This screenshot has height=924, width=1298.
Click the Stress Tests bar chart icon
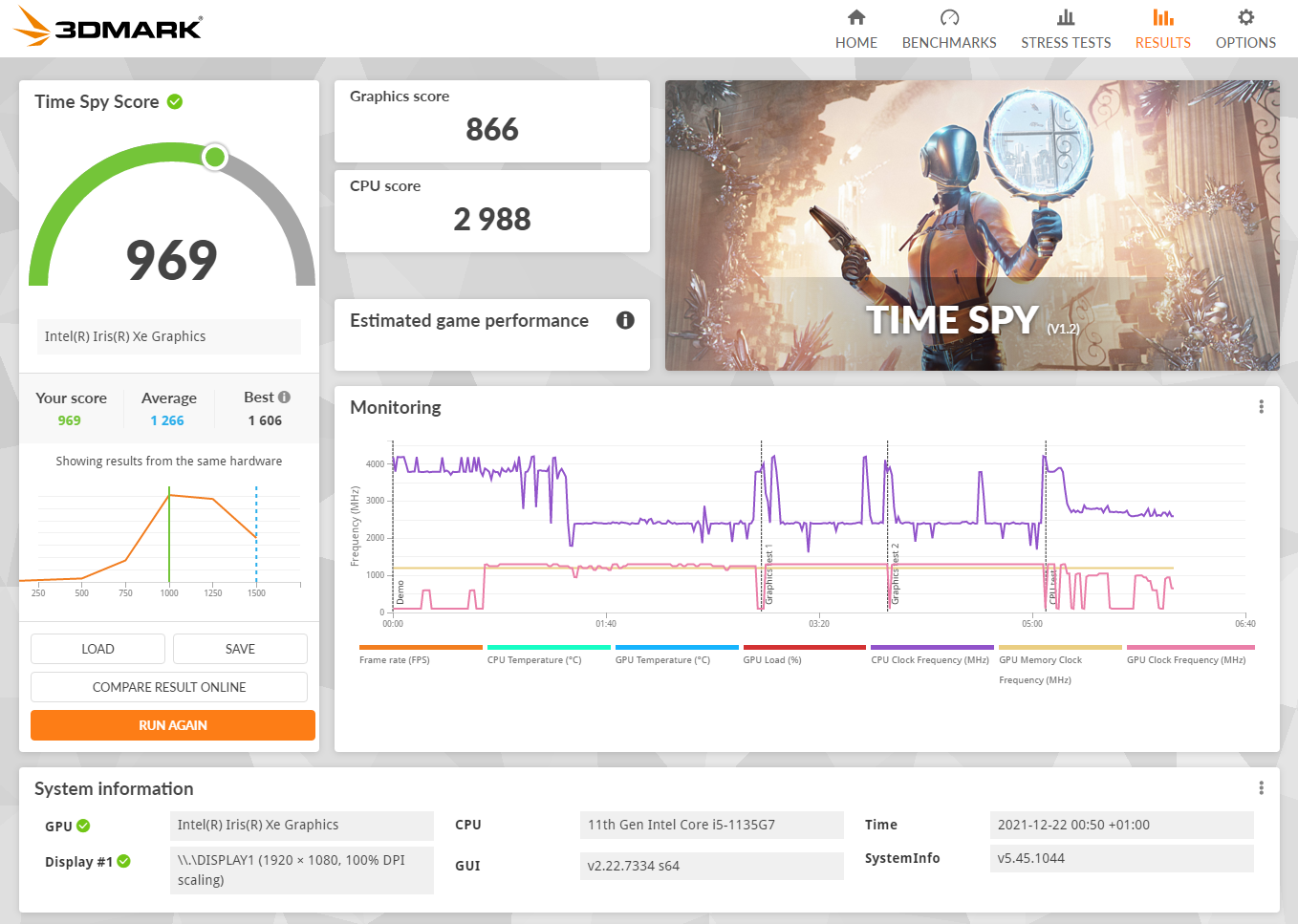(x=1066, y=17)
